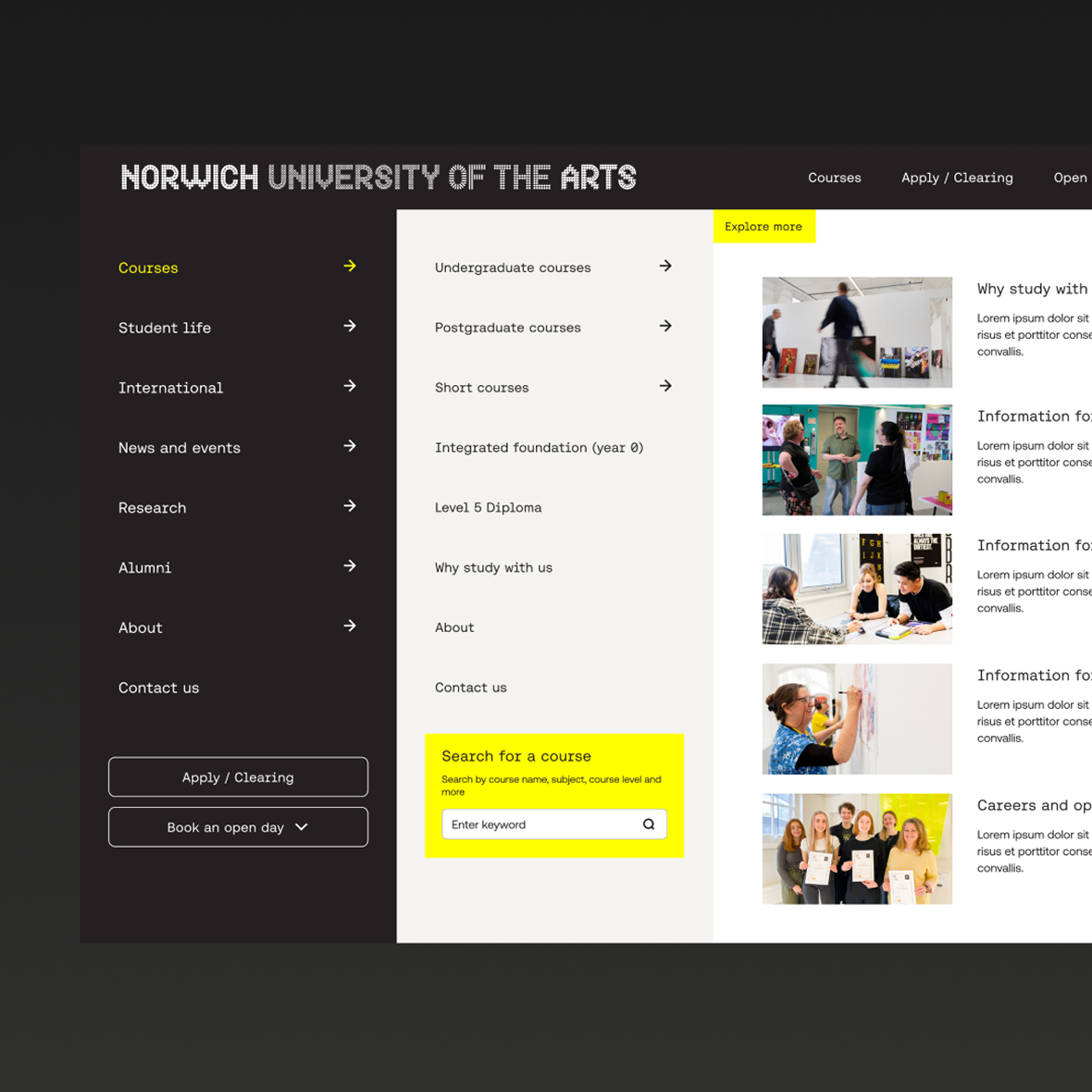Viewport: 1092px width, 1092px height.
Task: Open Courses in the top navigation bar
Action: pos(835,178)
